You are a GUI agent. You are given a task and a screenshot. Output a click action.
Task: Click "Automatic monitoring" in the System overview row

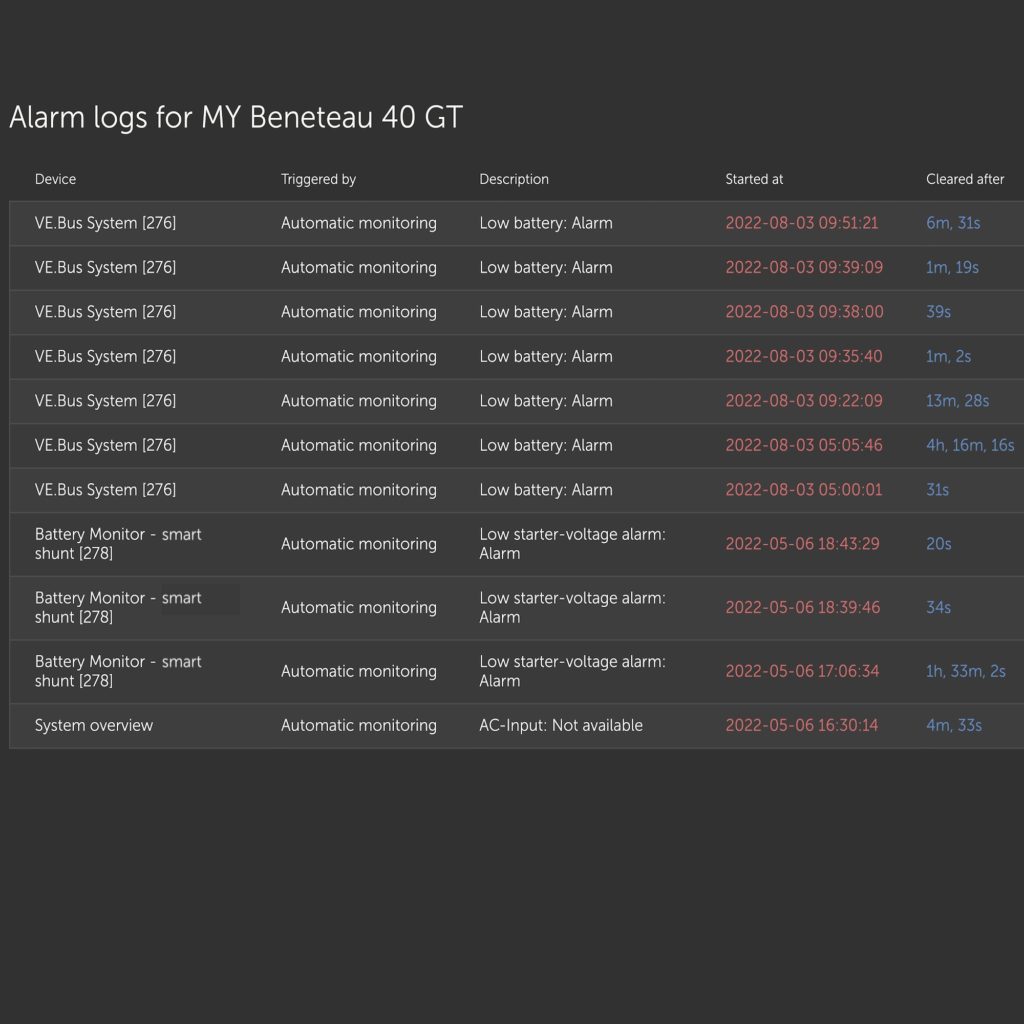pos(359,726)
